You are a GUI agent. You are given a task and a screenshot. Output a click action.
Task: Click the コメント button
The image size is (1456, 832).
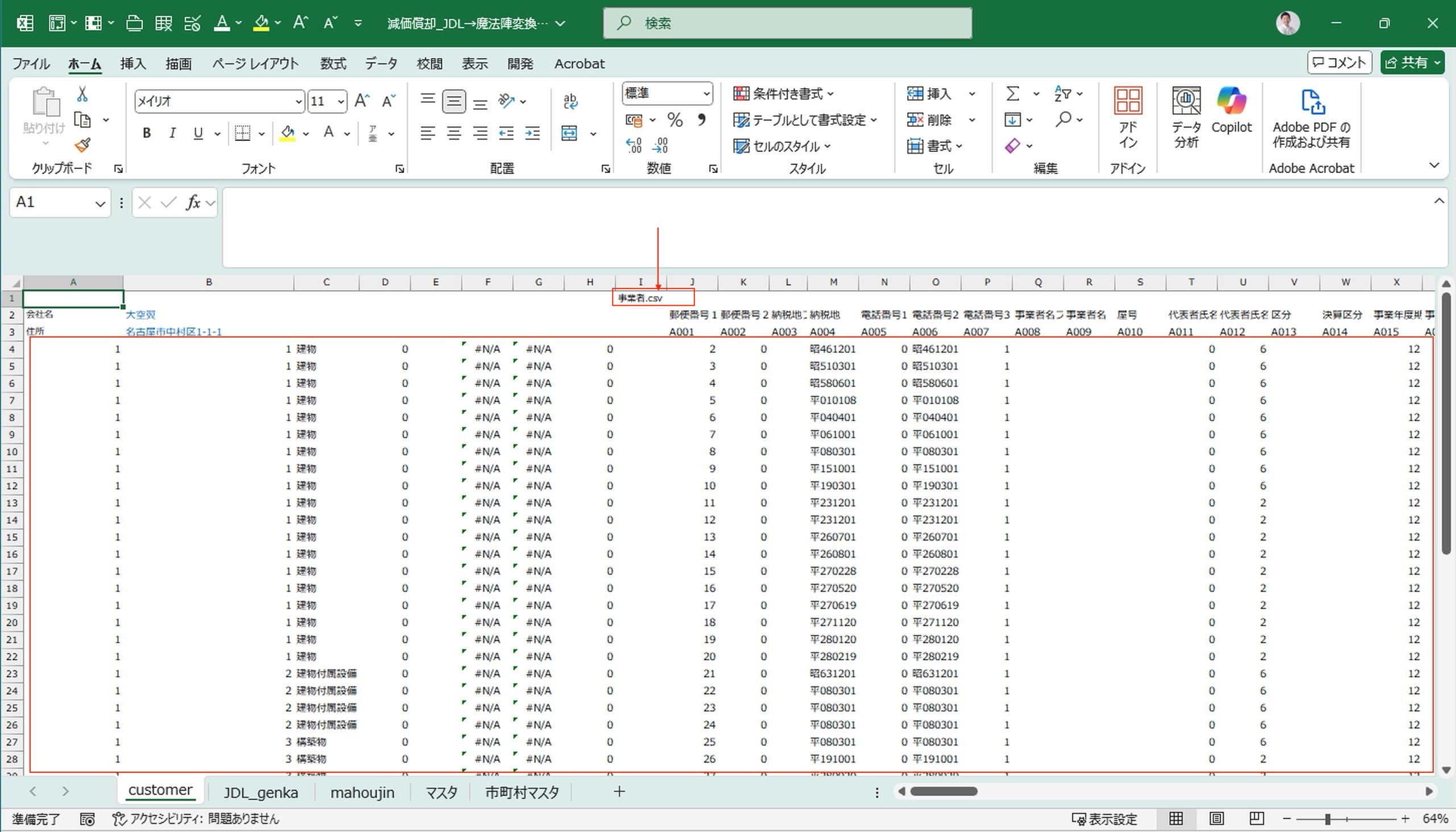coord(1339,62)
